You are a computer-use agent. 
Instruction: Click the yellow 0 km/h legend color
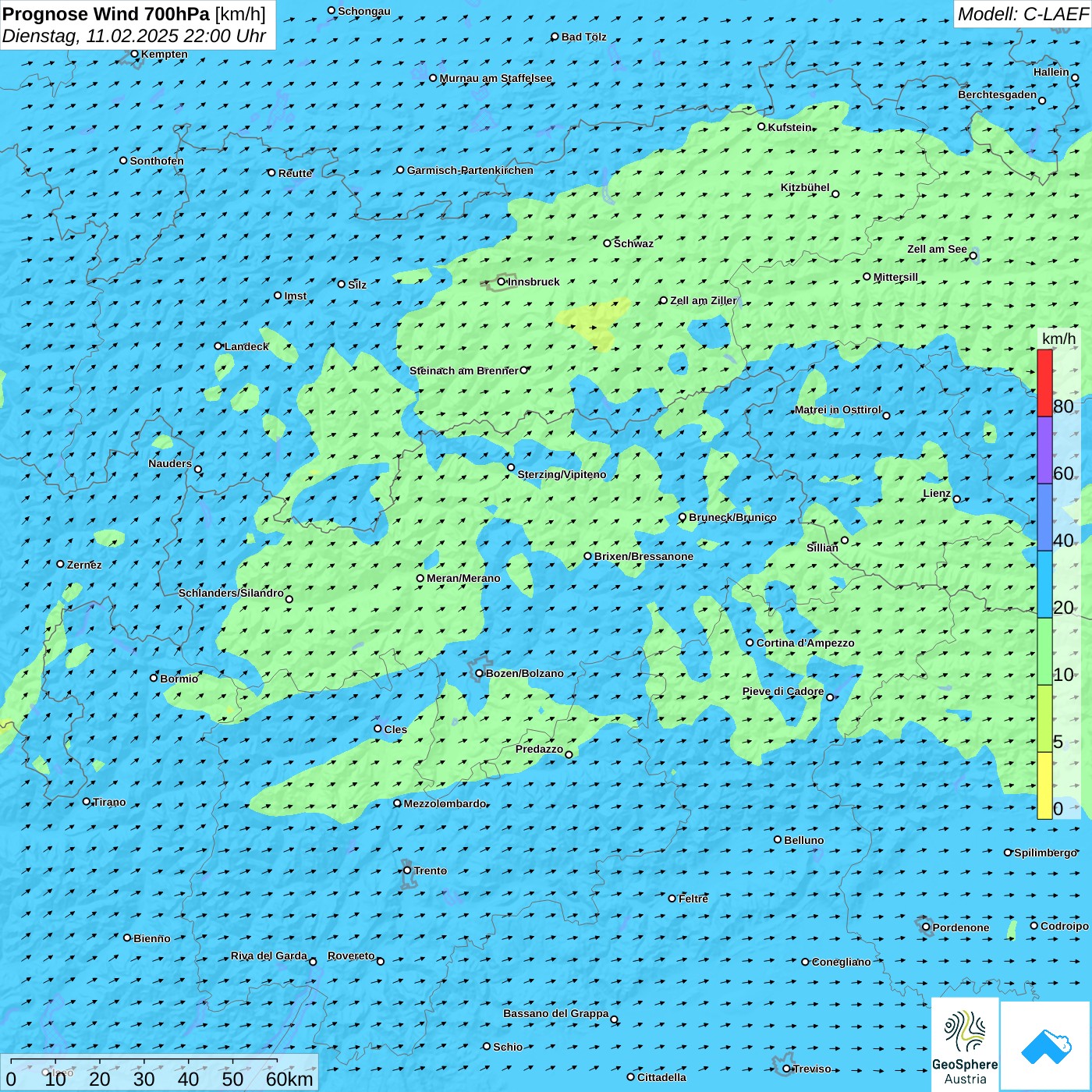tap(1044, 785)
